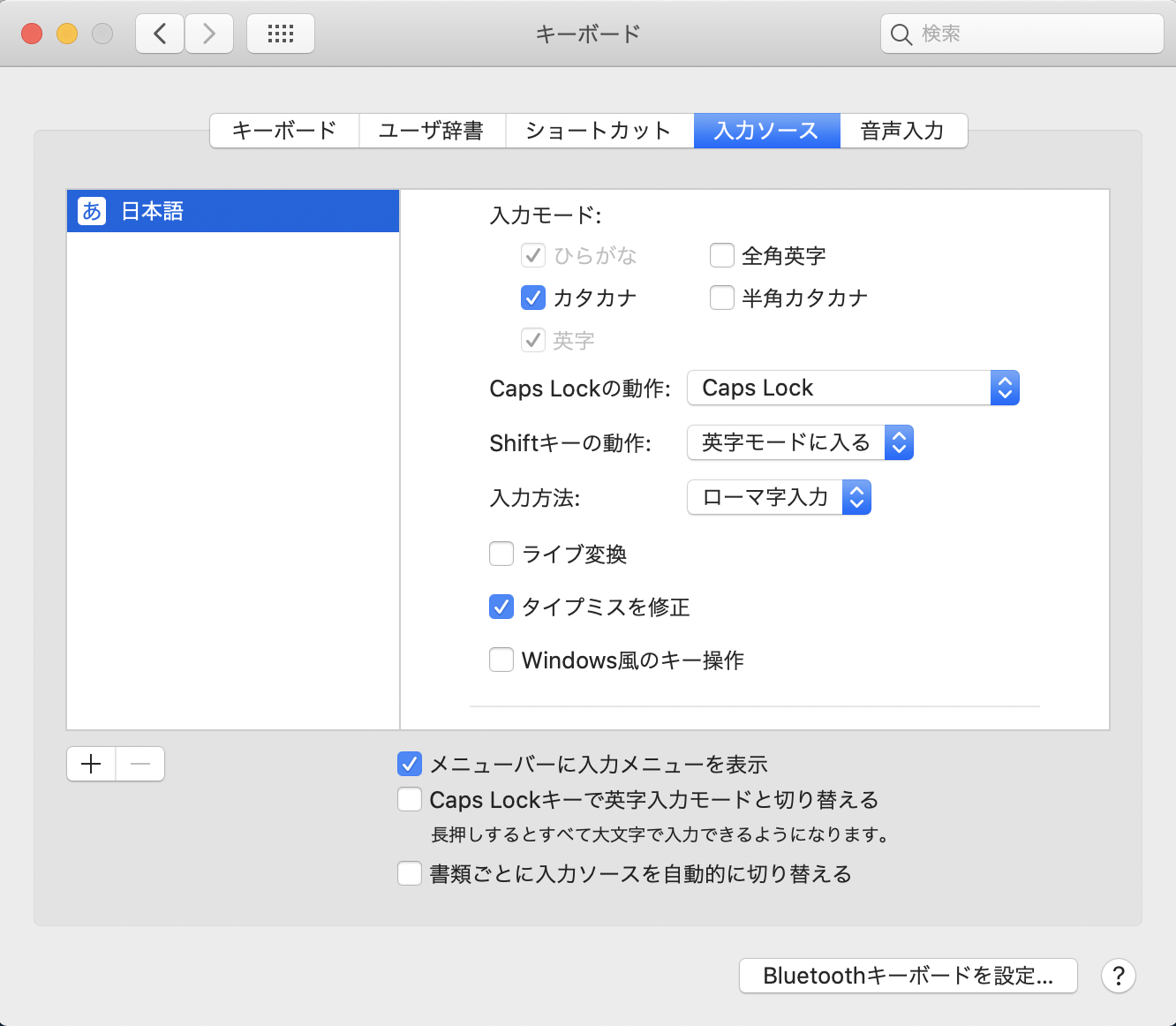Viewport: 1176px width, 1026px height.
Task: Enable Windows風のキー操作
Action: tap(501, 660)
